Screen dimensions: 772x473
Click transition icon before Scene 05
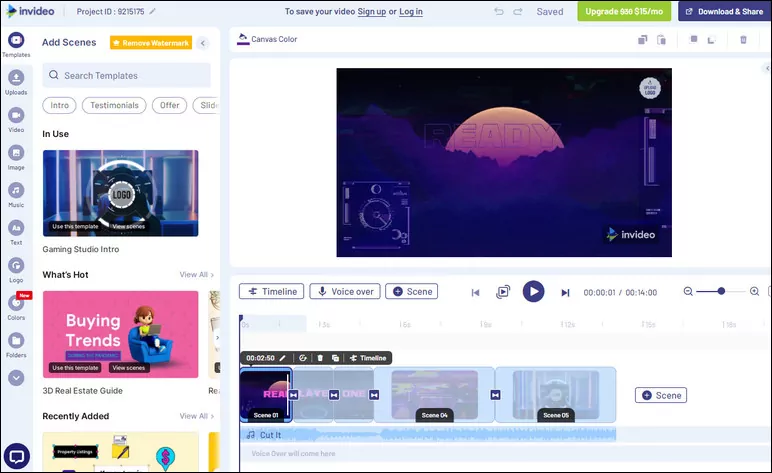pyautogui.click(x=495, y=395)
